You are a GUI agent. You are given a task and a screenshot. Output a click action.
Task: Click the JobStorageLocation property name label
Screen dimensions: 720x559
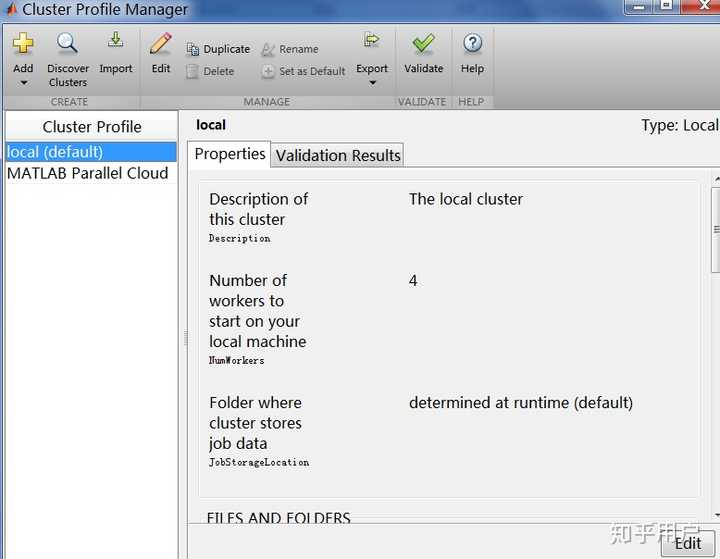coord(259,463)
